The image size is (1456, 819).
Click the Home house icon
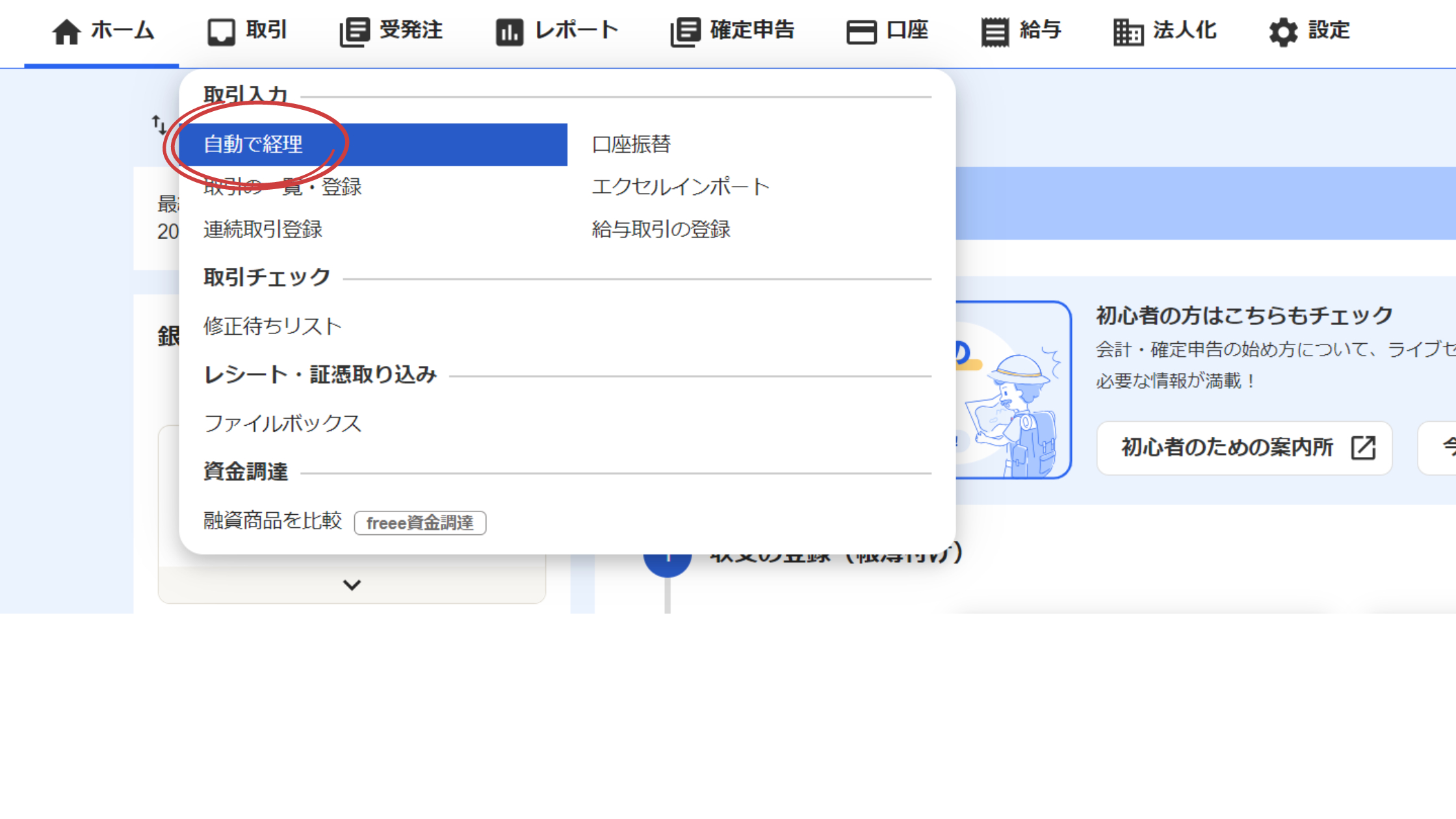click(66, 31)
